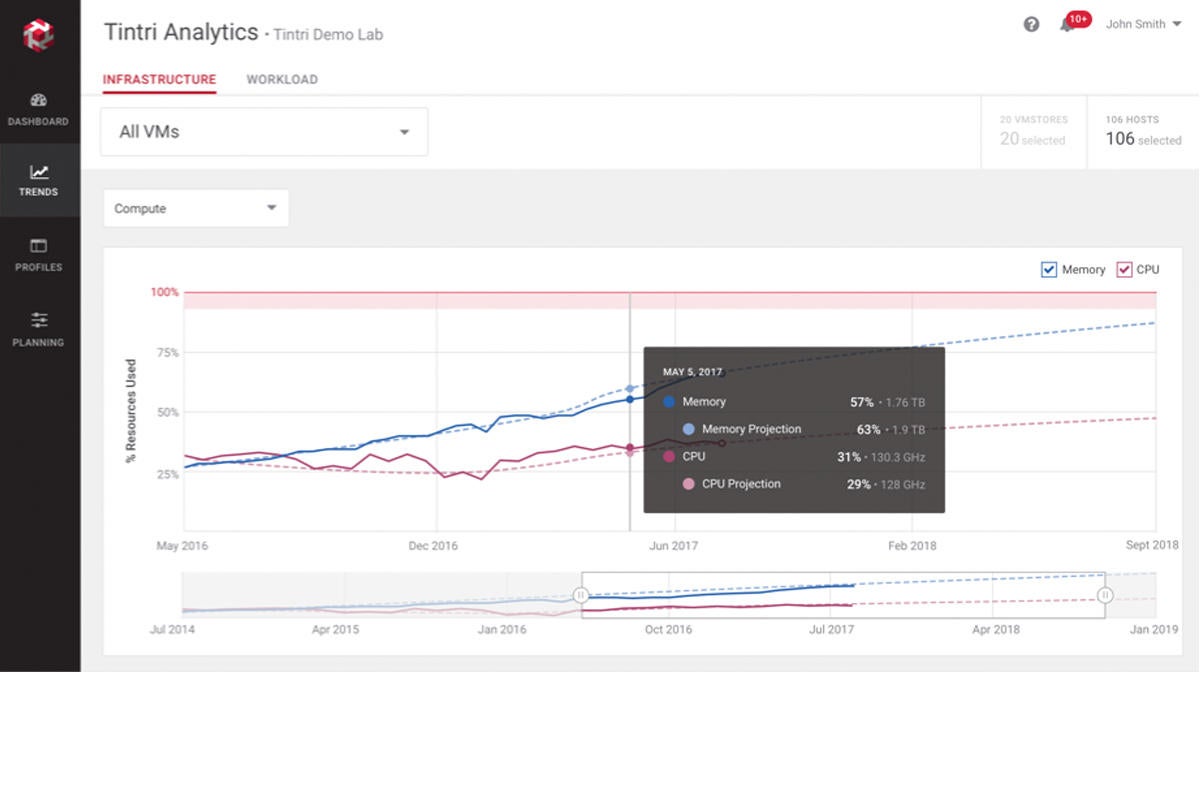Open the John Smith user menu
This screenshot has width=1200, height=800.
click(1142, 24)
